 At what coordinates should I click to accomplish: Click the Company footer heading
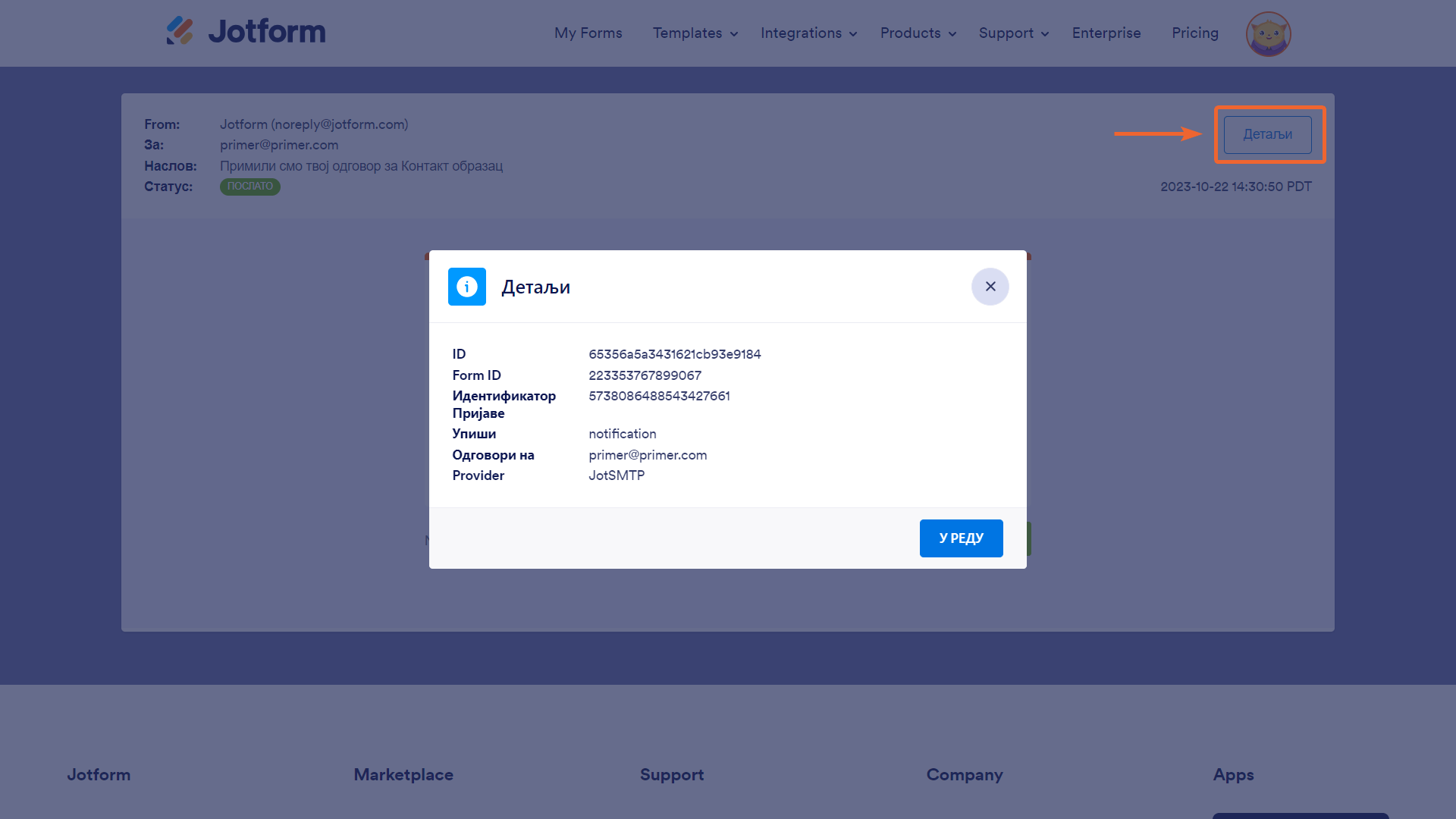[x=964, y=775]
